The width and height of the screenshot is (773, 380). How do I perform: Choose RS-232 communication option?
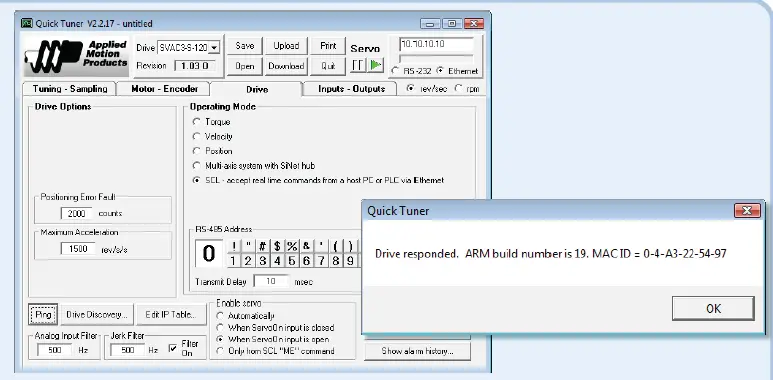click(395, 71)
